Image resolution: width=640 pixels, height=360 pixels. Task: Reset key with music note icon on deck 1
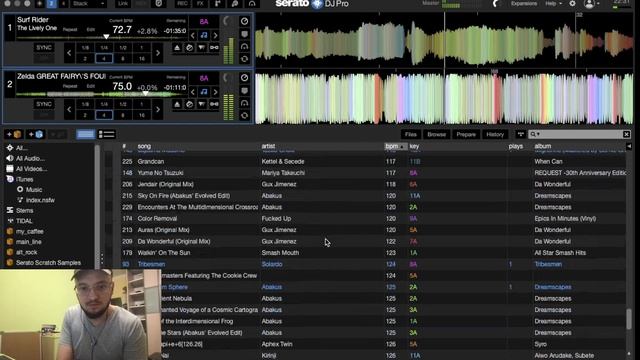coord(204,35)
